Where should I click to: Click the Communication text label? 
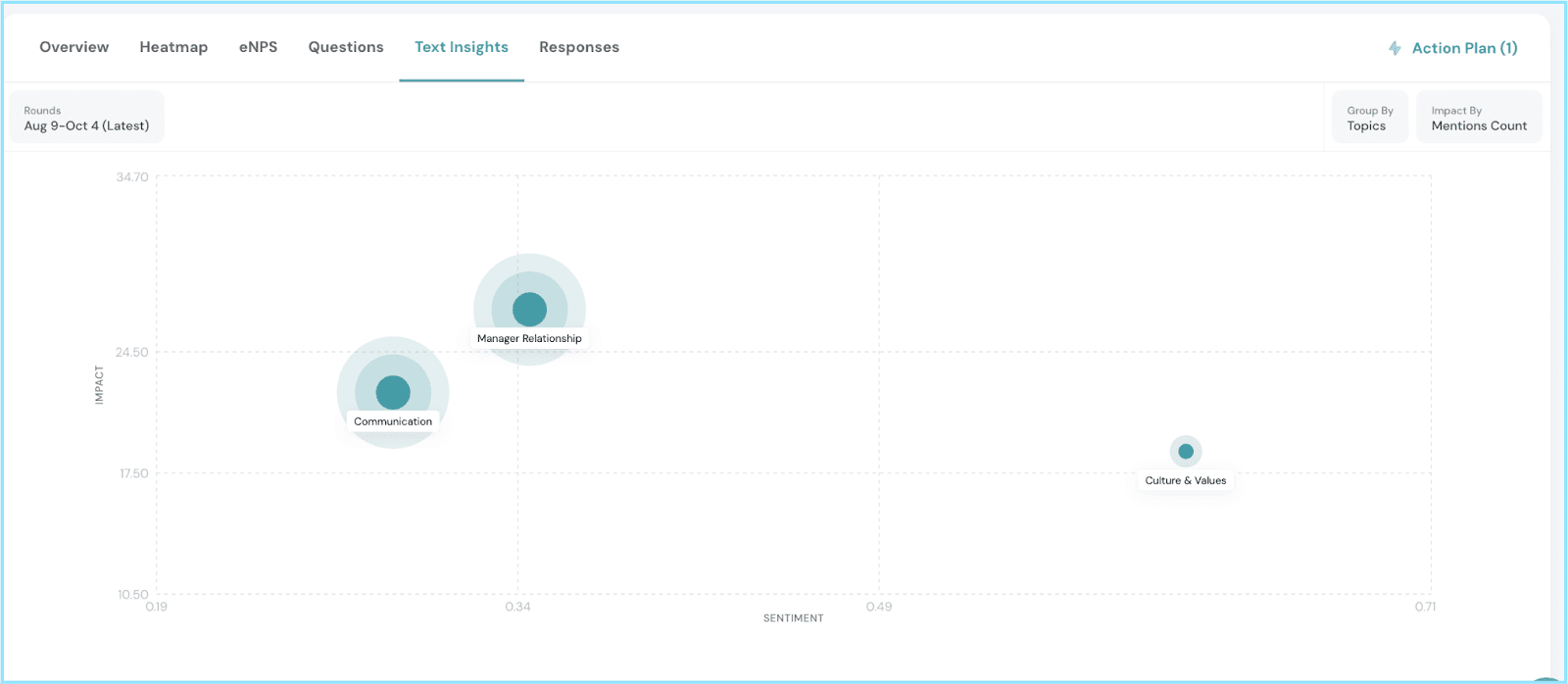coord(393,422)
